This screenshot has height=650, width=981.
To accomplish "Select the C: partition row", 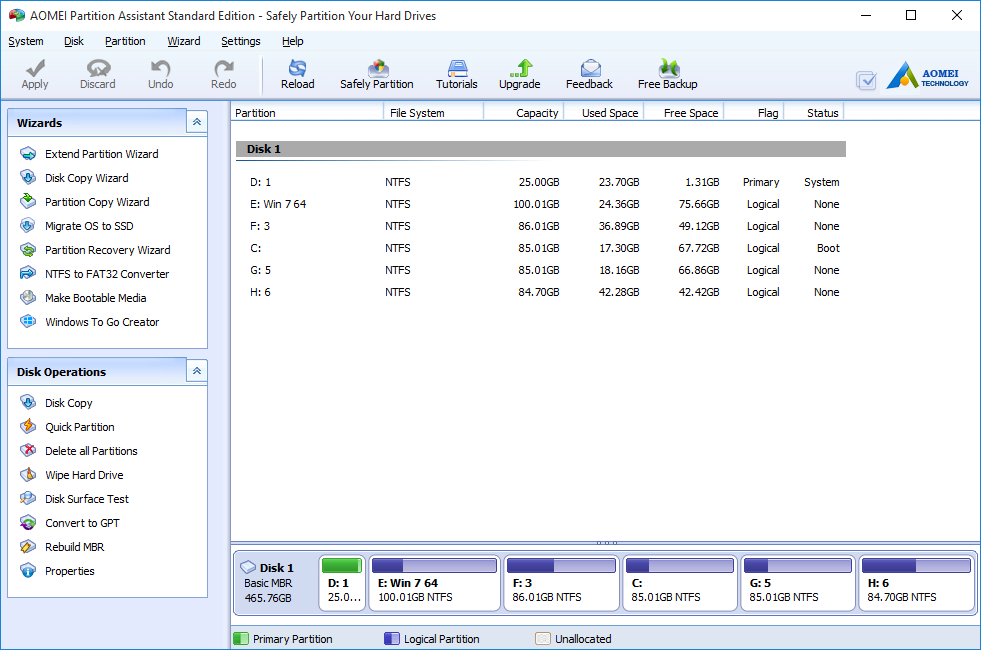I will 541,248.
